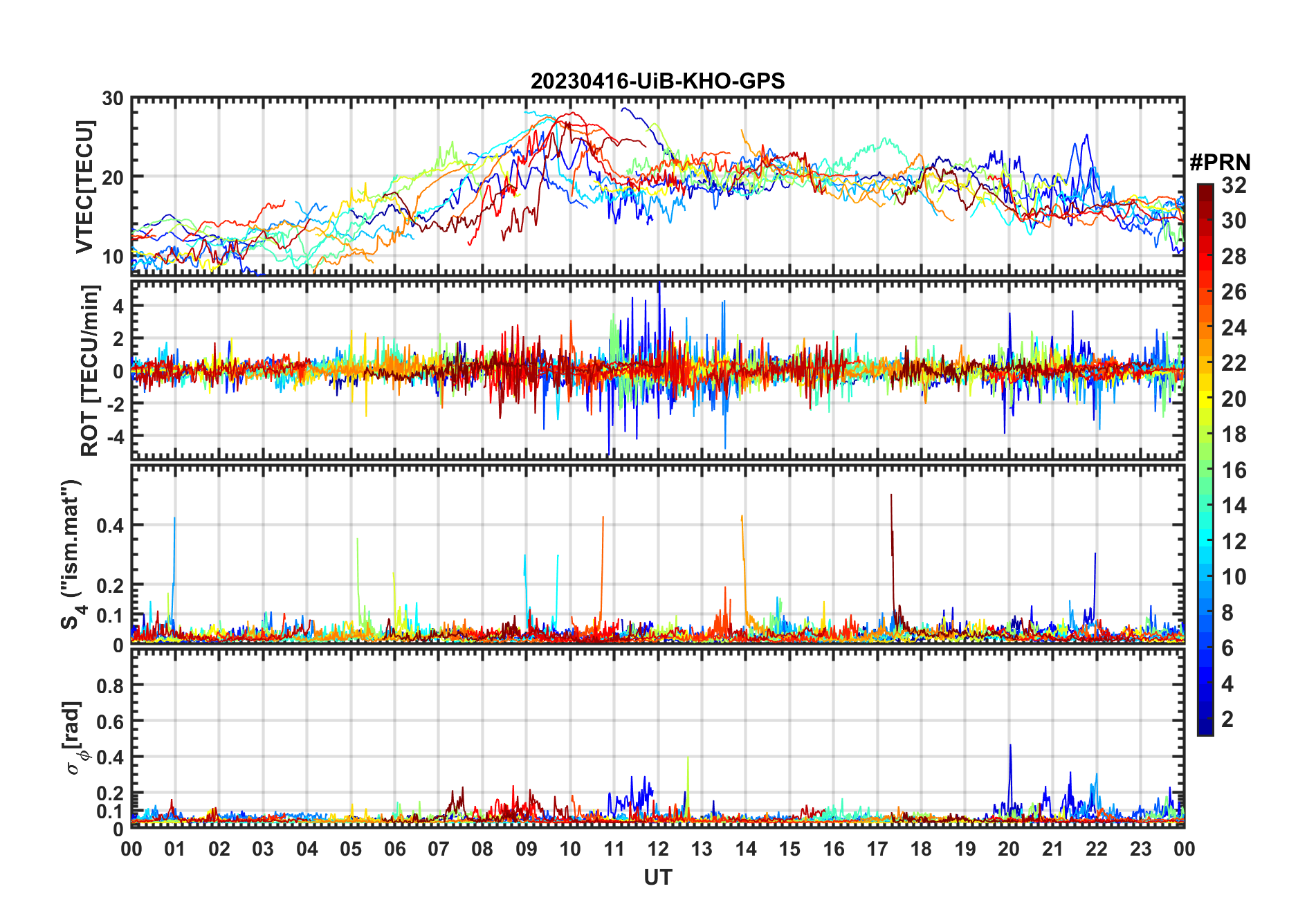Select the PRN colorbar tick label 6

pyautogui.click(x=1227, y=648)
